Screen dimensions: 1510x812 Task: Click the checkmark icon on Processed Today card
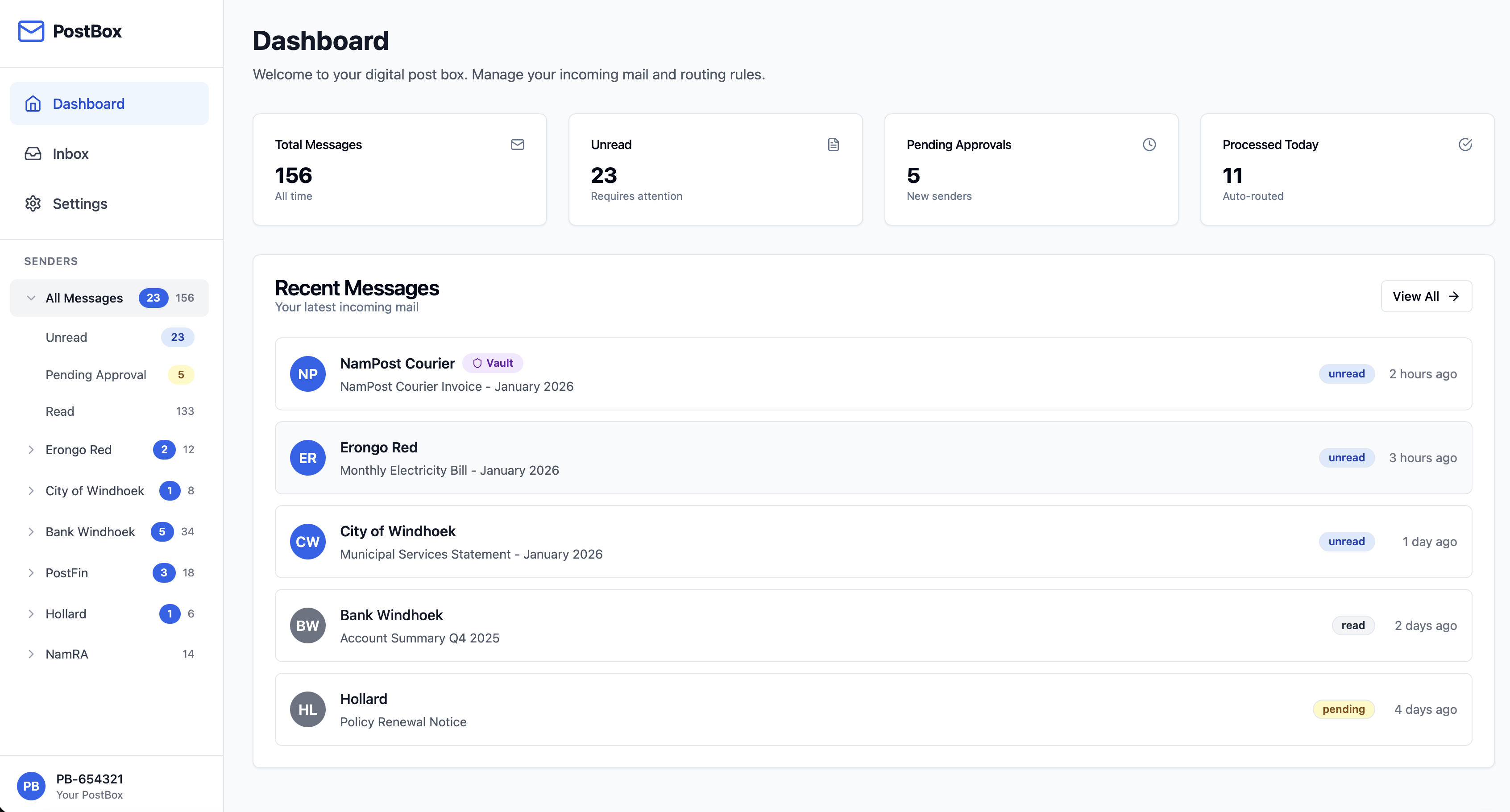(1465, 145)
